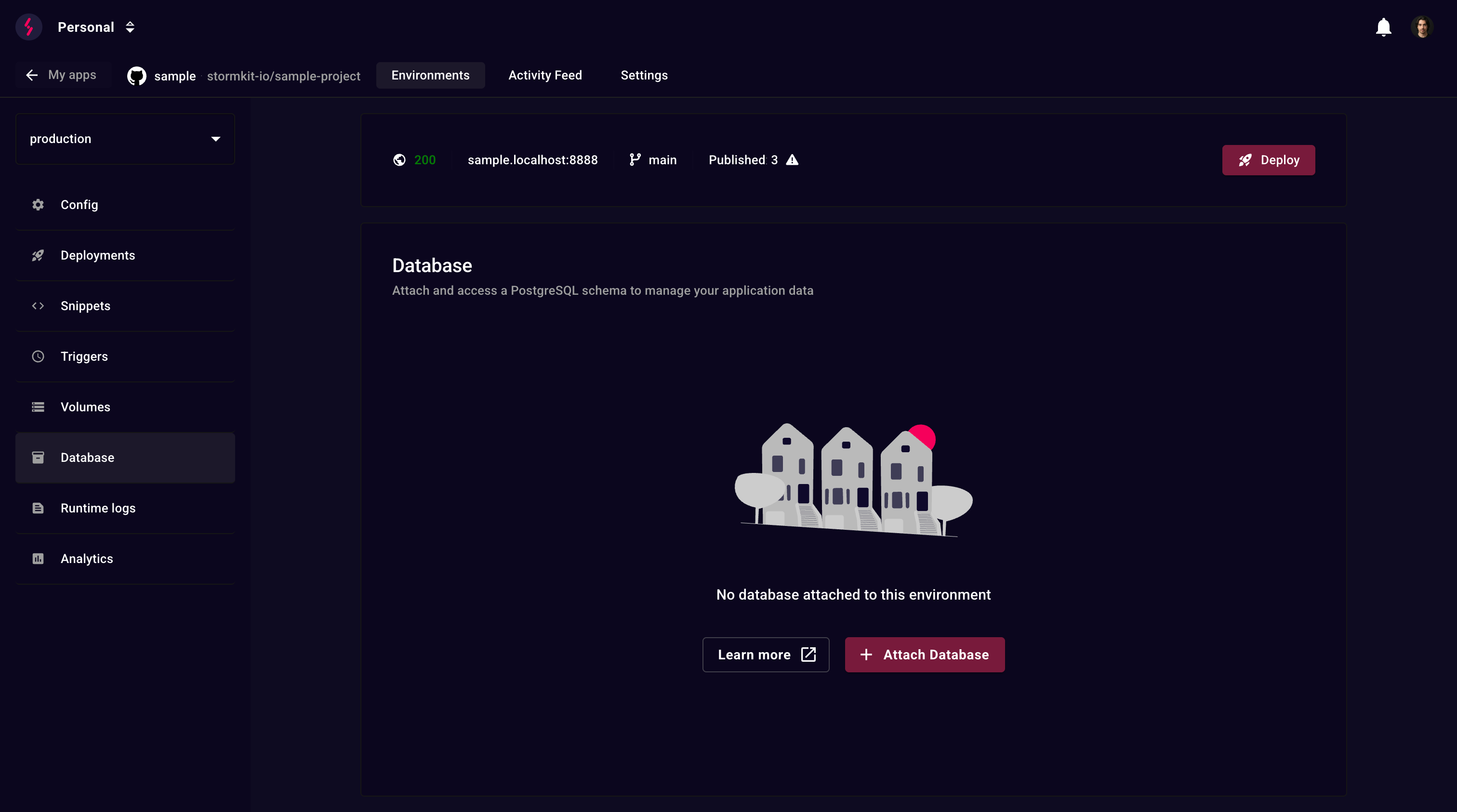Click the Stormkit logo top left
Screen dimensions: 1457x812
pyautogui.click(x=28, y=26)
